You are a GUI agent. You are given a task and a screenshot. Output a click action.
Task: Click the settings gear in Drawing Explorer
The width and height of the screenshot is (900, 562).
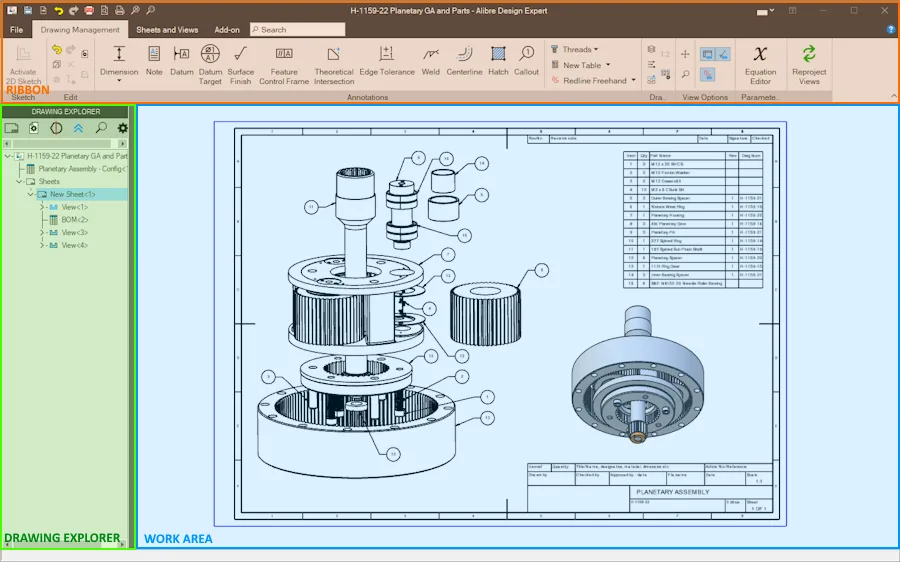[x=122, y=128]
